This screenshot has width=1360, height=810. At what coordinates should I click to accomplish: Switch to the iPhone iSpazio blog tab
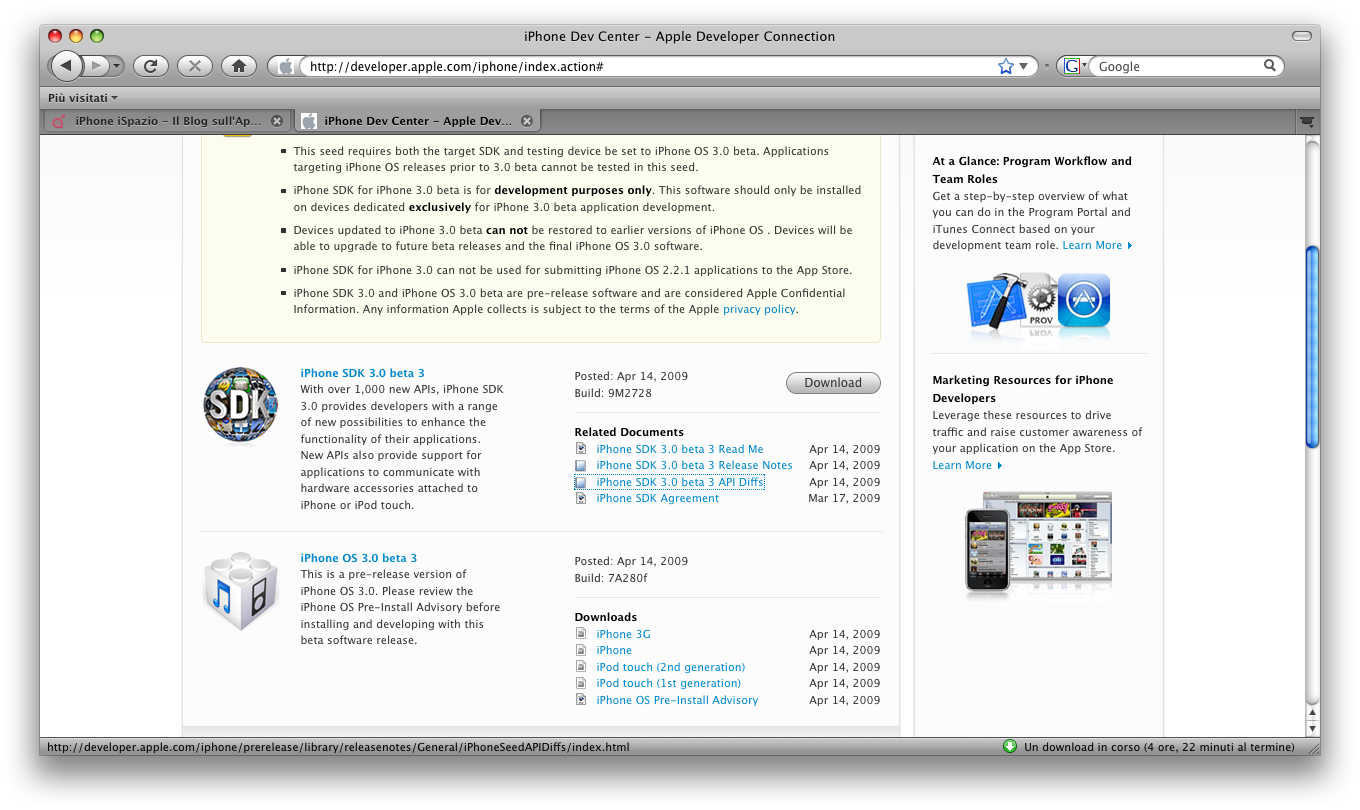168,121
